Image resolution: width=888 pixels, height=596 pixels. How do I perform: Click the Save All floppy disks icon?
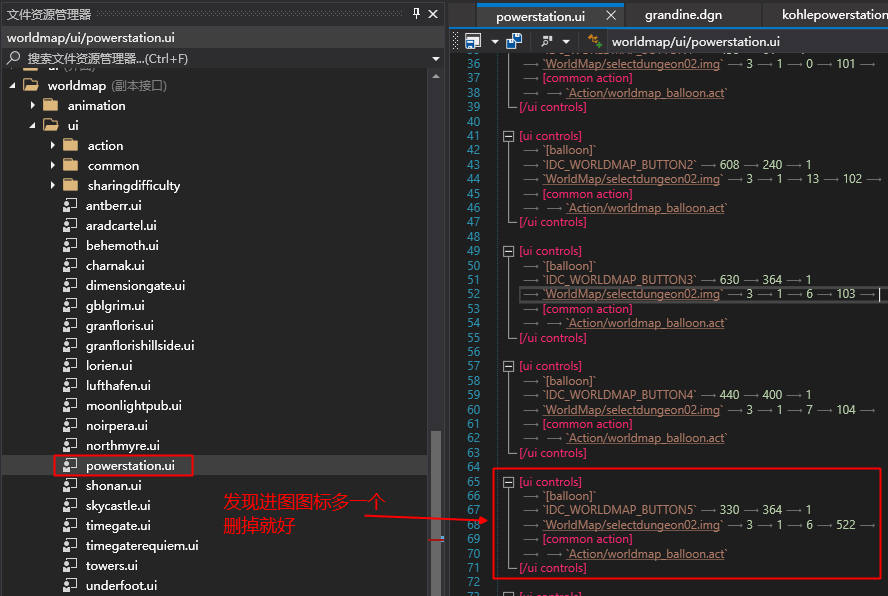point(514,41)
